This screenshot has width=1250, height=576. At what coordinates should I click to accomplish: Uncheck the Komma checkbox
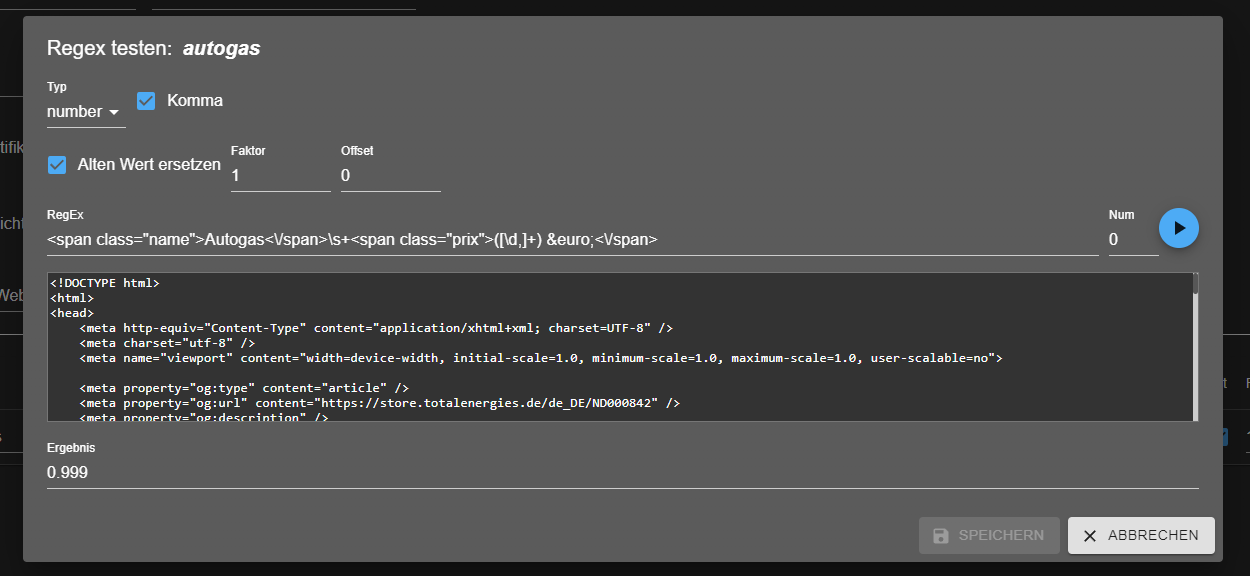[146, 101]
